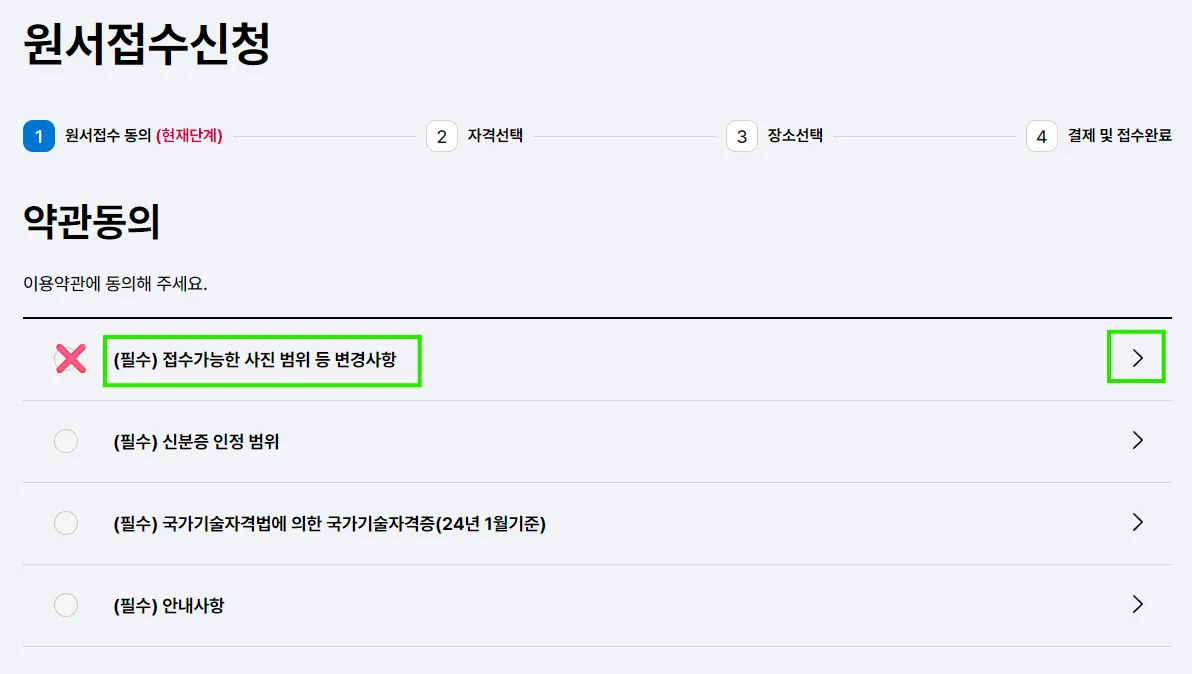The height and width of the screenshot is (674, 1192).
Task: Check the red X-marked photo range agreement circle
Action: [69, 359]
